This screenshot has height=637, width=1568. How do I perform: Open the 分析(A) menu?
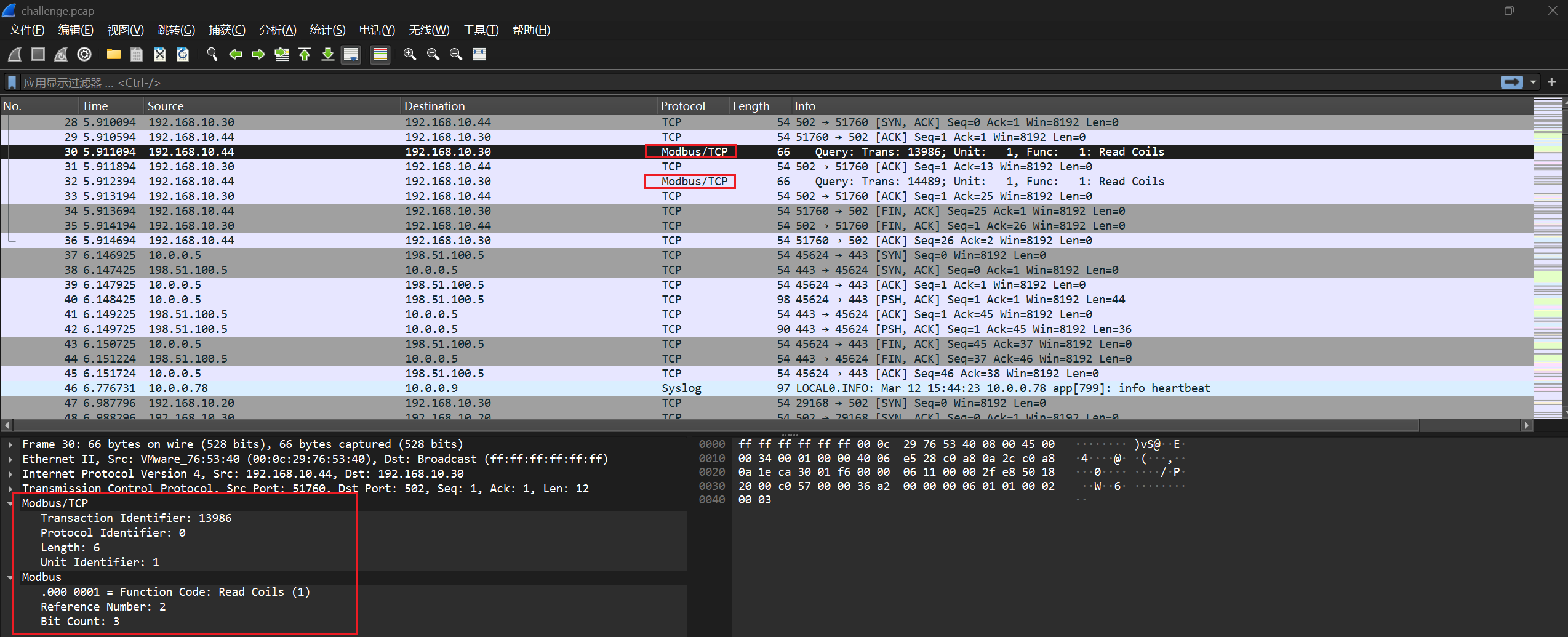[278, 30]
